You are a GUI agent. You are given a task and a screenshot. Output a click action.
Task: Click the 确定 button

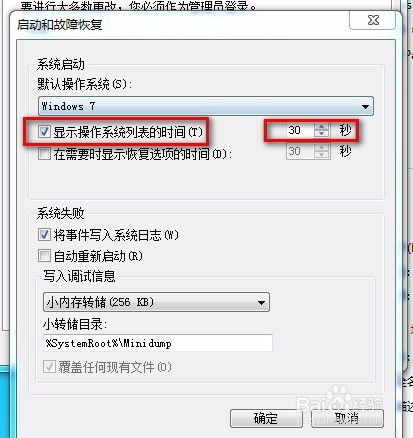266,418
